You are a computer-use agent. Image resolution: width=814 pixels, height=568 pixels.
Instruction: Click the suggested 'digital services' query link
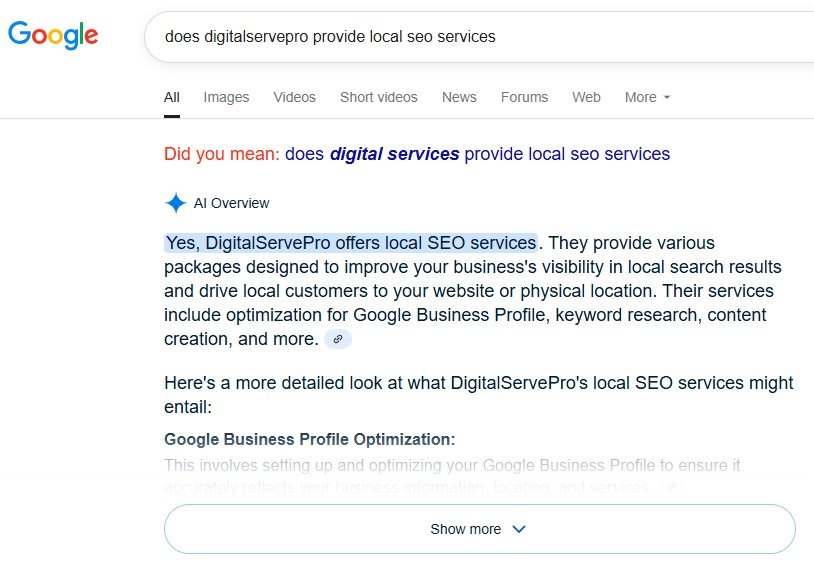(477, 154)
